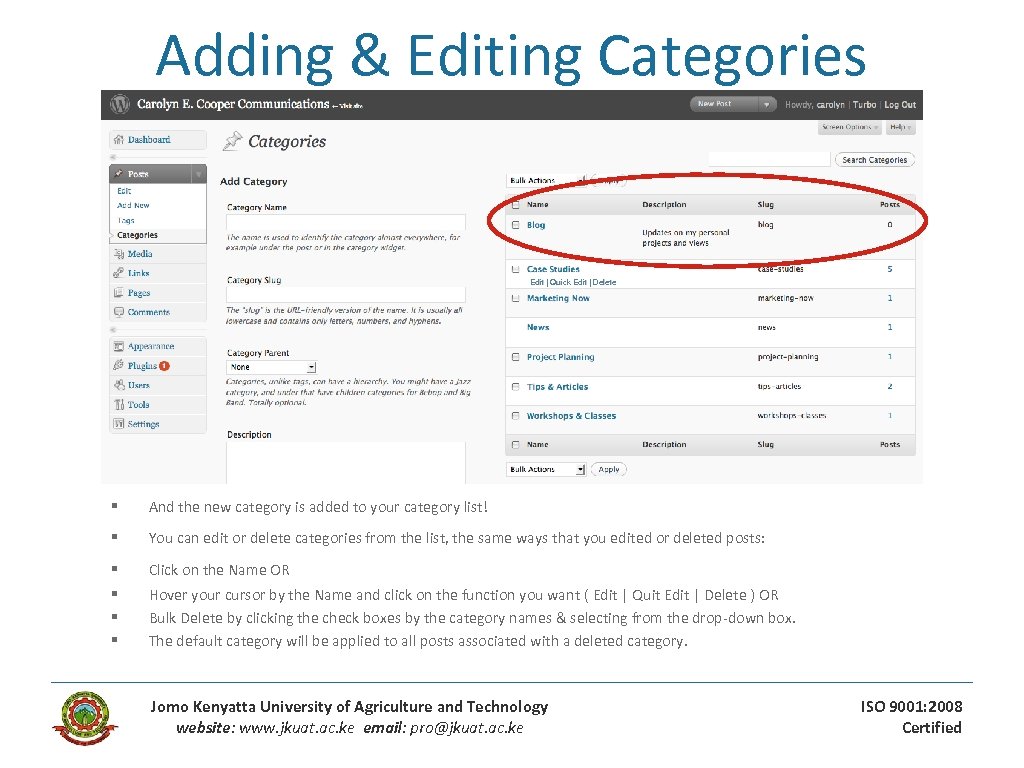Open the Settings section
1024x768 pixels.
coord(146,423)
